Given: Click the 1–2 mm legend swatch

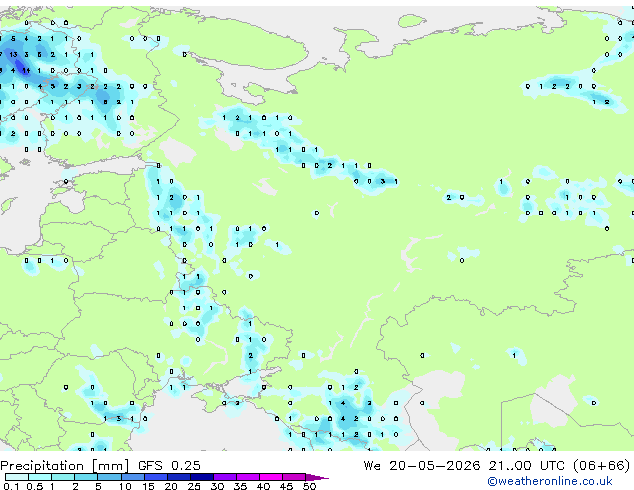Looking at the screenshot, I should pyautogui.click(x=63, y=477).
